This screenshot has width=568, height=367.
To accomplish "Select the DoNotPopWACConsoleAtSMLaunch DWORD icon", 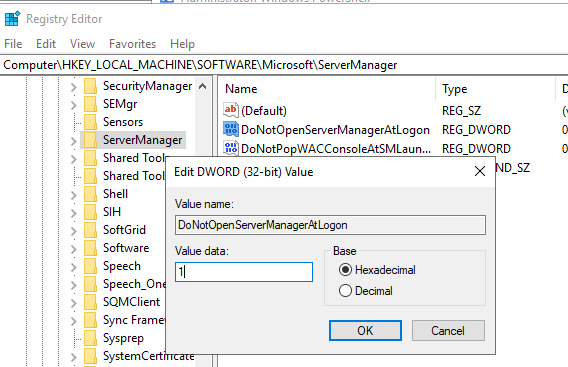I will 231,148.
